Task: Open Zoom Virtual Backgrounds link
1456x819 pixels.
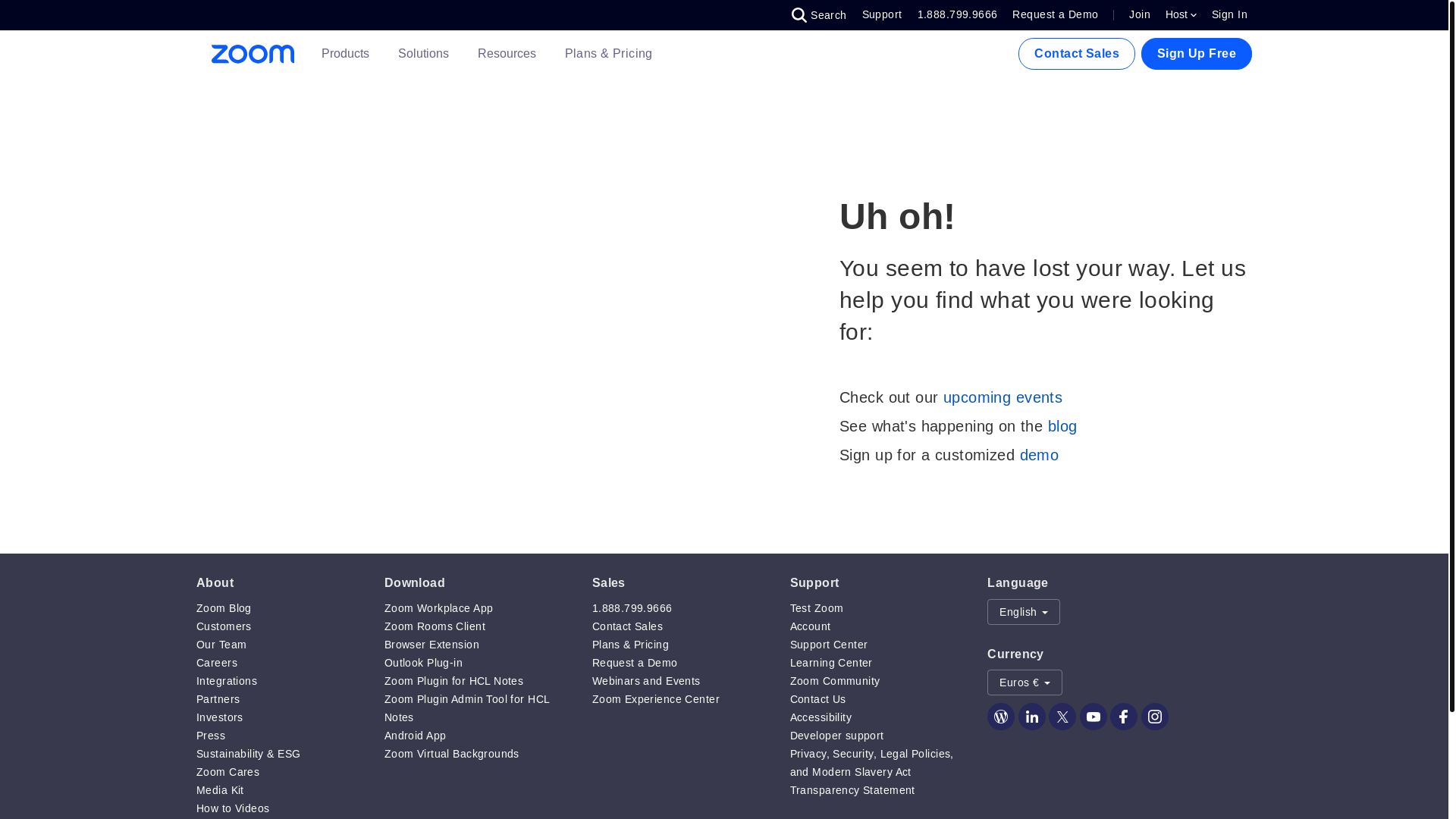Action: 451,754
